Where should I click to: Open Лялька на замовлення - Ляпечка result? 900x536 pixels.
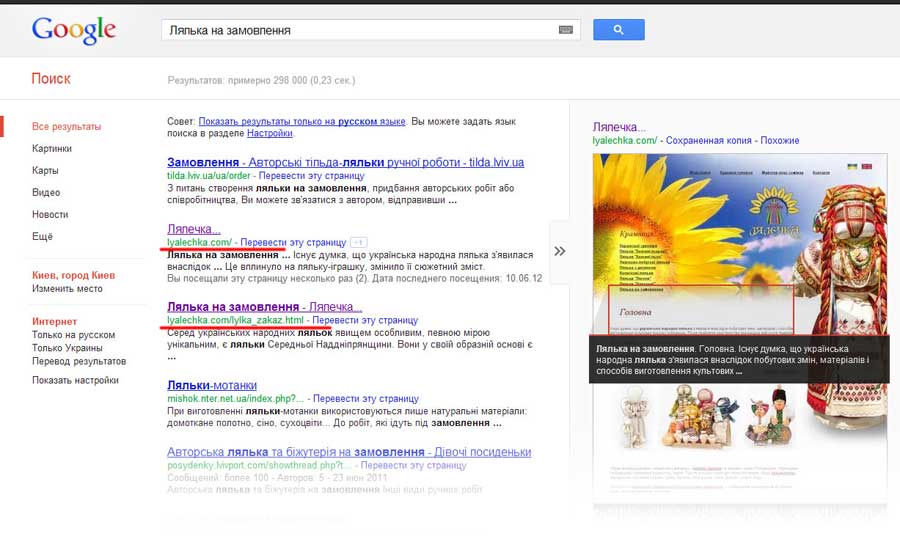tap(265, 307)
